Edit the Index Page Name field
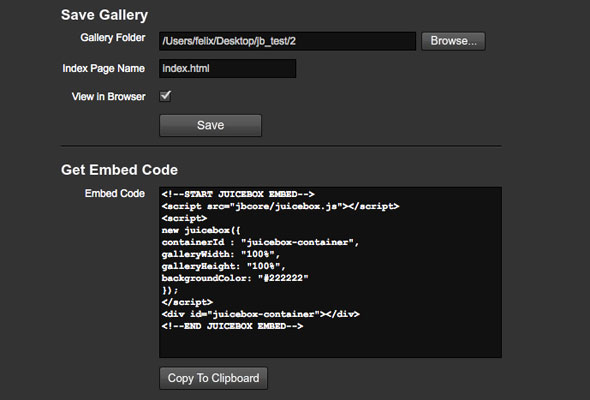590x400 pixels. click(227, 68)
